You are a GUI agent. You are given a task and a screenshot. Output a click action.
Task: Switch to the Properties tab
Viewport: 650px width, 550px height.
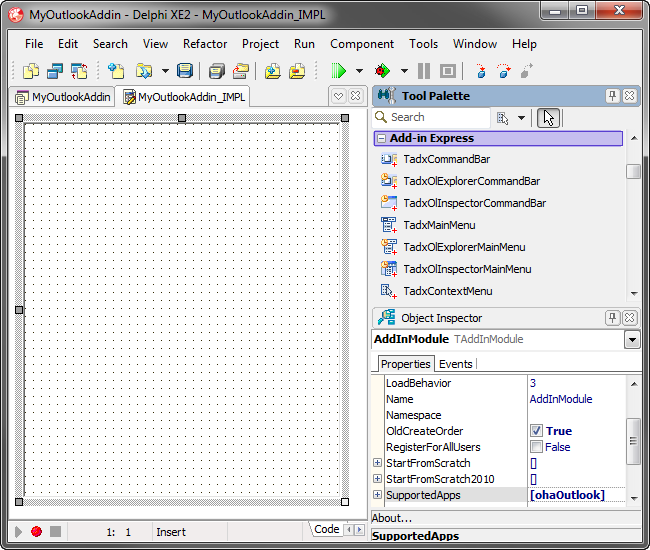click(405, 364)
